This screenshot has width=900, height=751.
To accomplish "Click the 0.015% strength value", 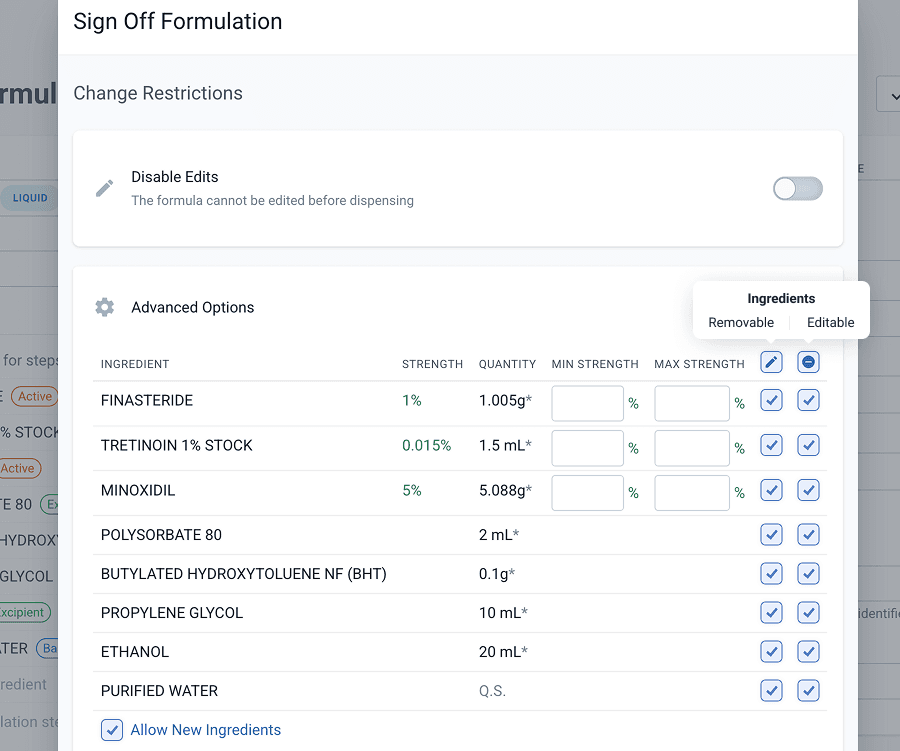I will click(x=426, y=445).
